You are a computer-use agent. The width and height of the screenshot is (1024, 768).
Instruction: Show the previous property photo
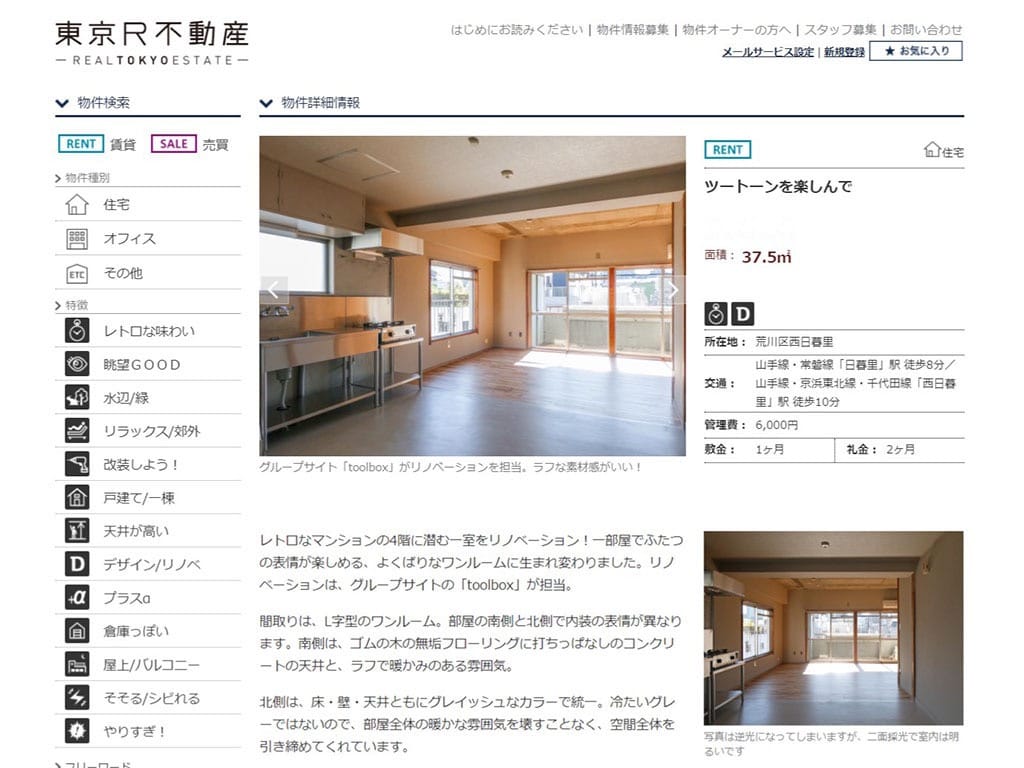coord(274,289)
